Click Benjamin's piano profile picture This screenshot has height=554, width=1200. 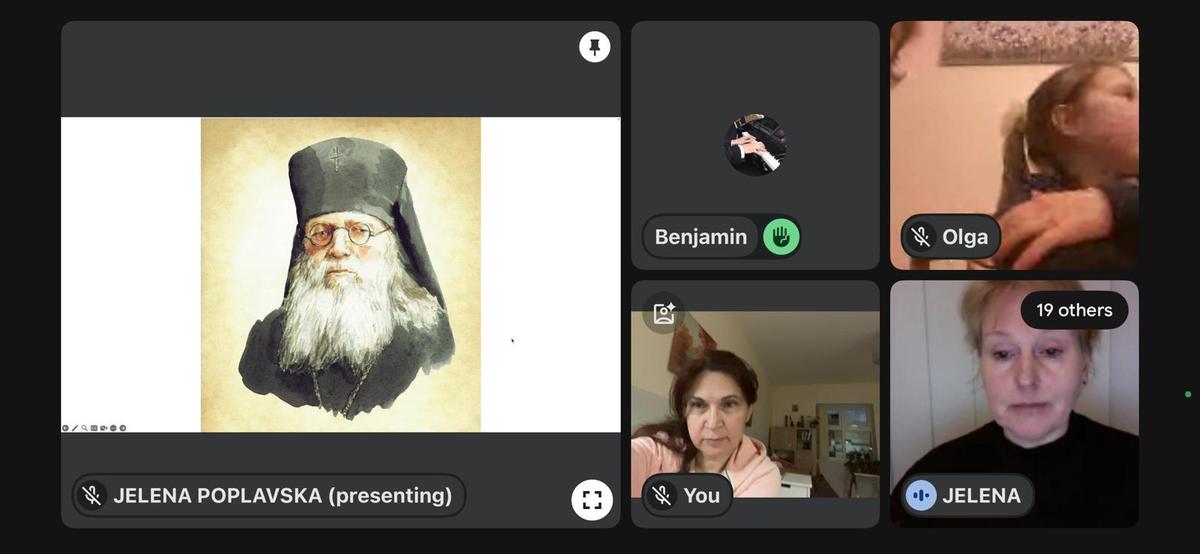tap(755, 145)
